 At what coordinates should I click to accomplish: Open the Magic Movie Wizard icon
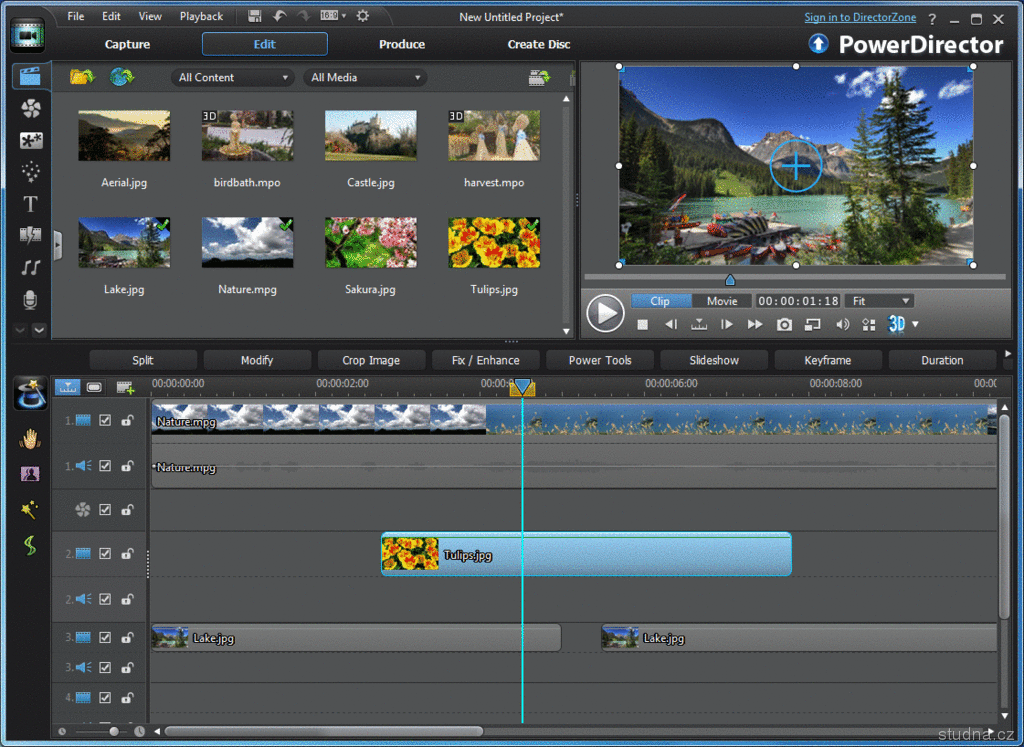point(31,394)
